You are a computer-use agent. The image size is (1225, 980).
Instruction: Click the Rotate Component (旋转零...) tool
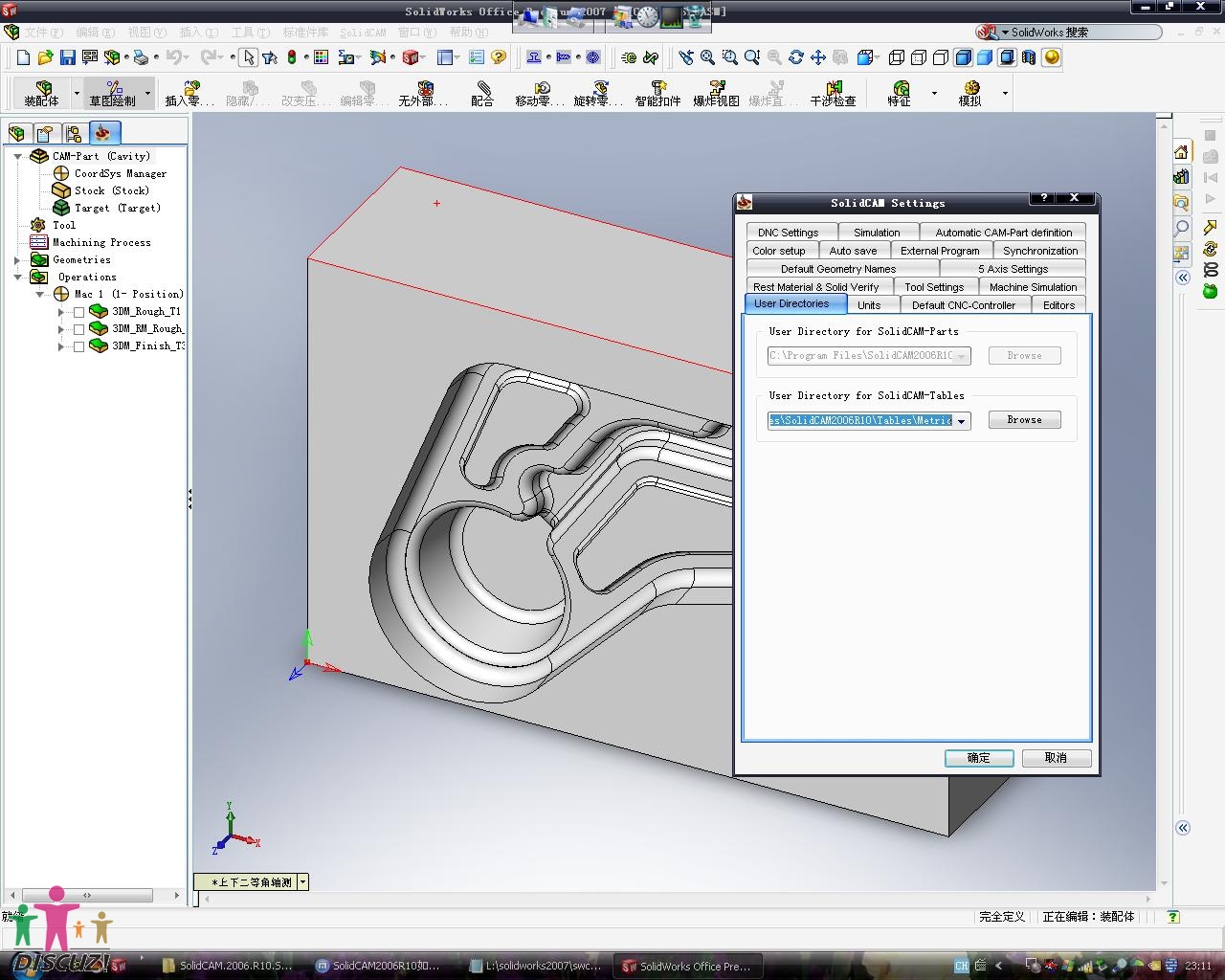click(598, 93)
